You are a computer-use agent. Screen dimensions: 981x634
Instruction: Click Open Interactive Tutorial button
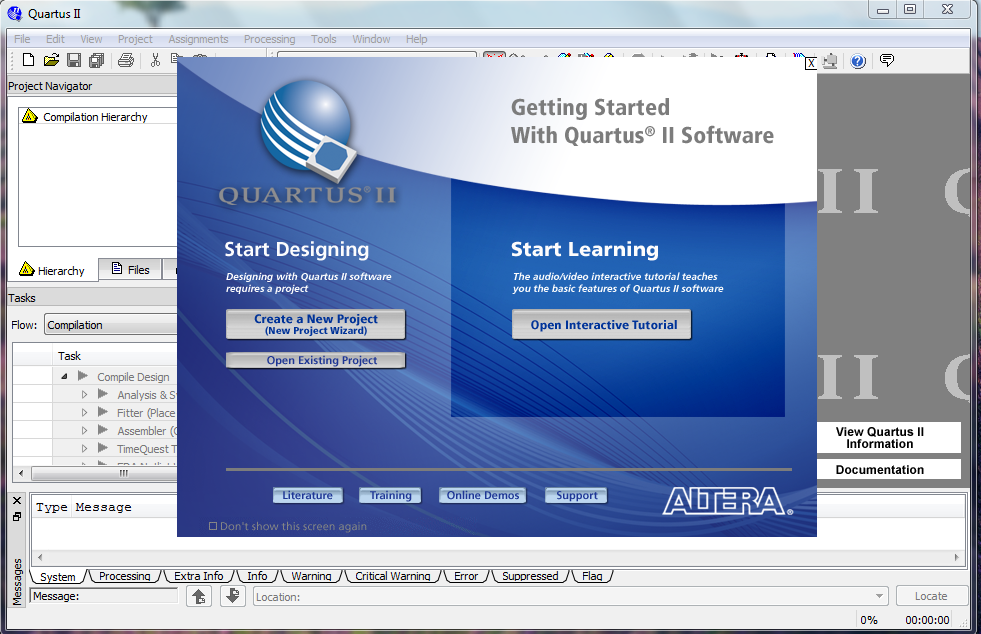[x=602, y=324]
